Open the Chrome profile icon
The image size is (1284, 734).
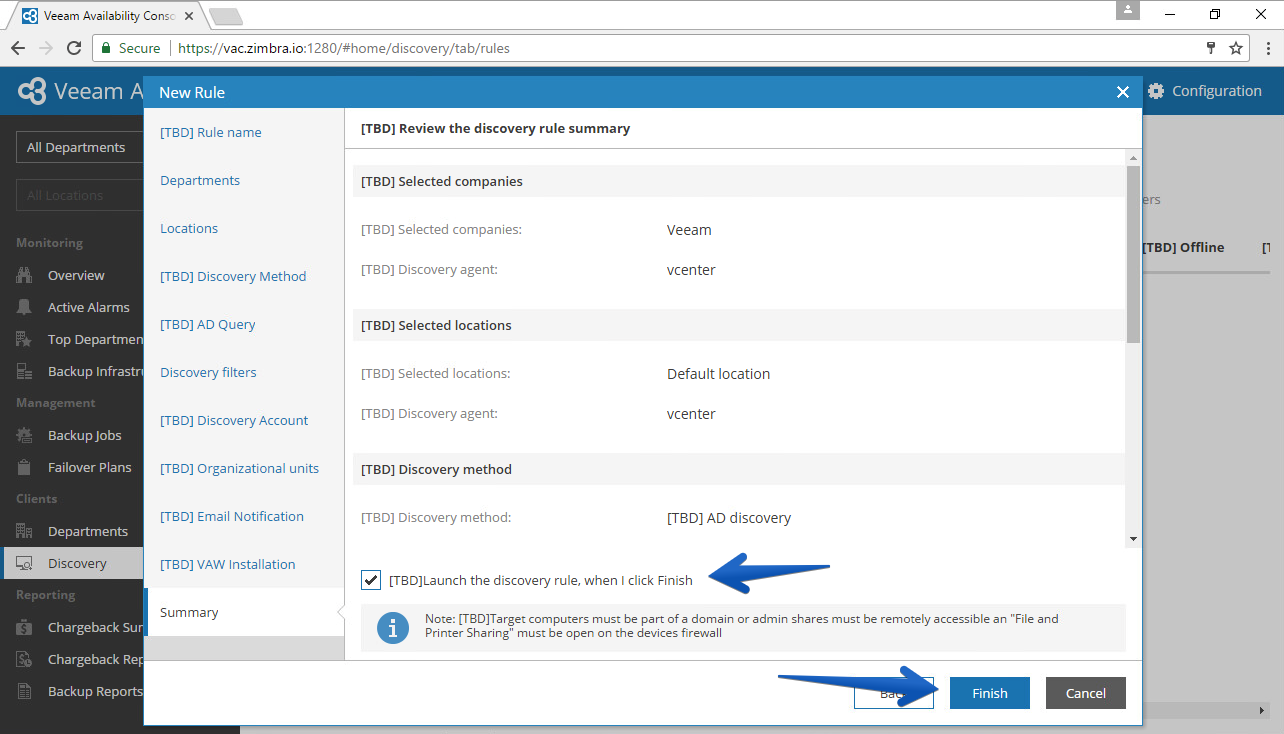[x=1129, y=10]
